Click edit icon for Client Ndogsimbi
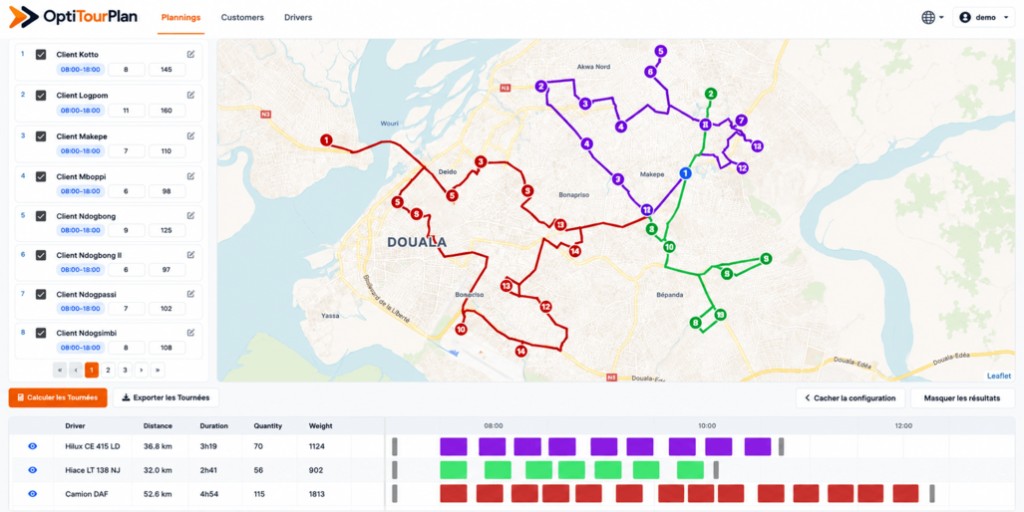1024x512 pixels. [191, 332]
